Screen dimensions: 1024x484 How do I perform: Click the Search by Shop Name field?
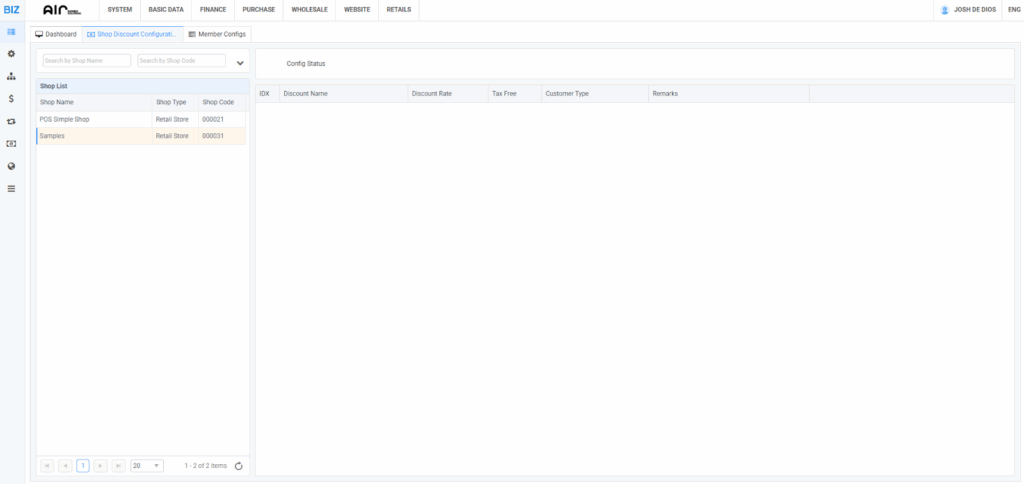[87, 61]
